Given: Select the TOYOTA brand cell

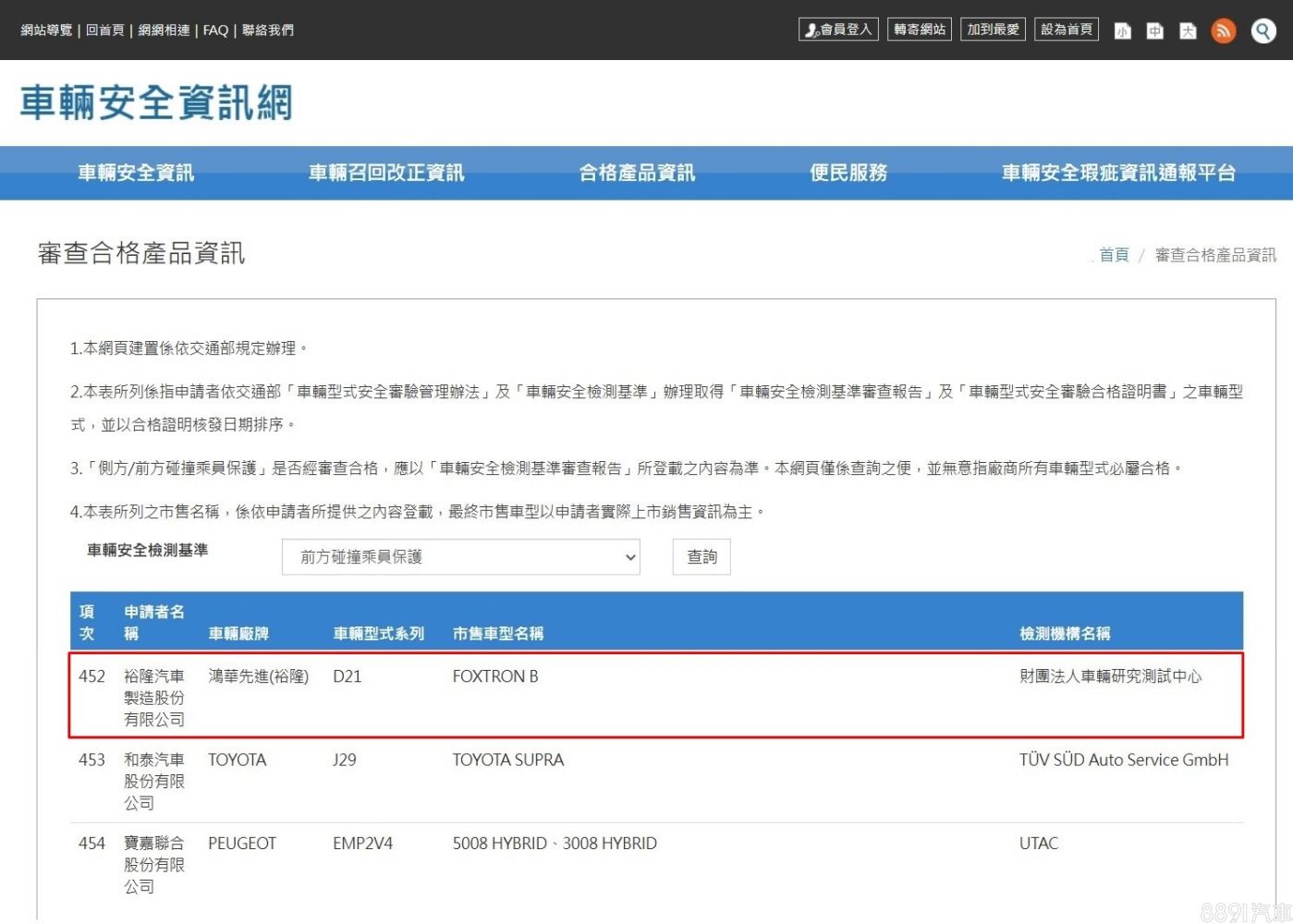Looking at the screenshot, I should (238, 760).
